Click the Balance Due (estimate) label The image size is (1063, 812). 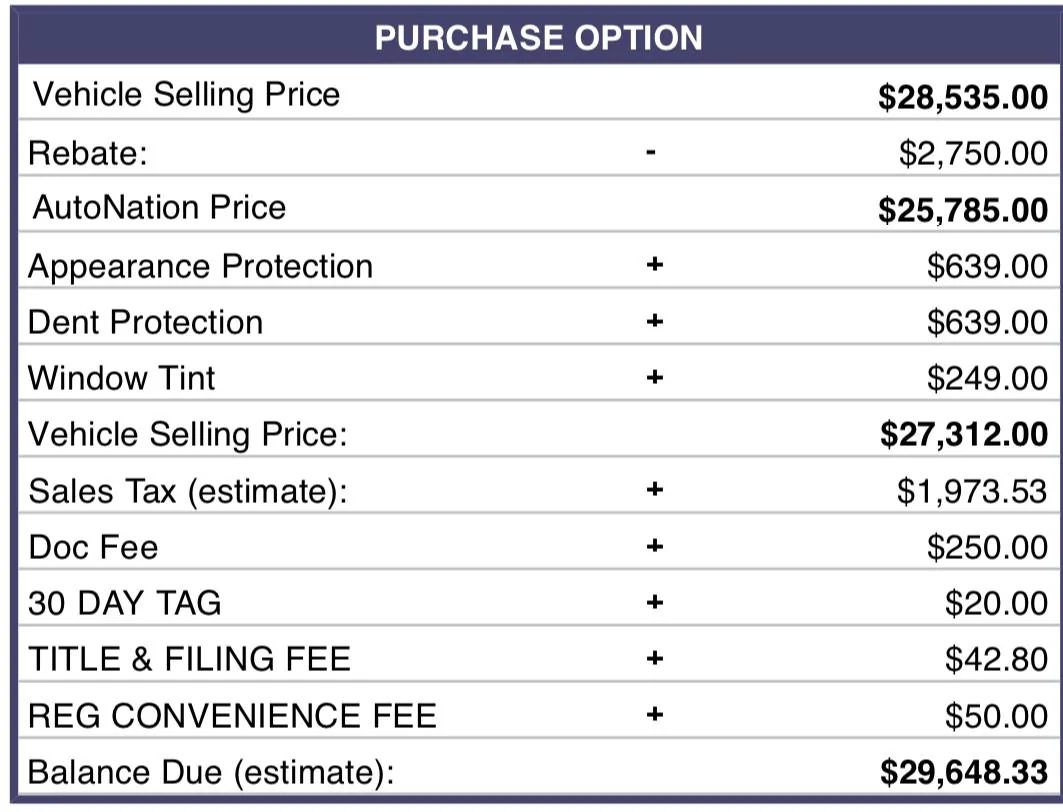coord(212,772)
